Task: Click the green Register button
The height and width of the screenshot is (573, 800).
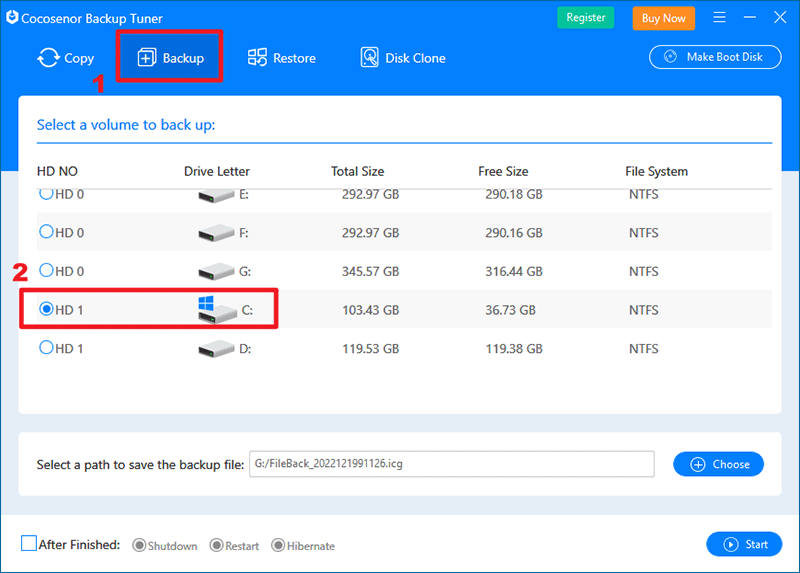Action: (585, 17)
